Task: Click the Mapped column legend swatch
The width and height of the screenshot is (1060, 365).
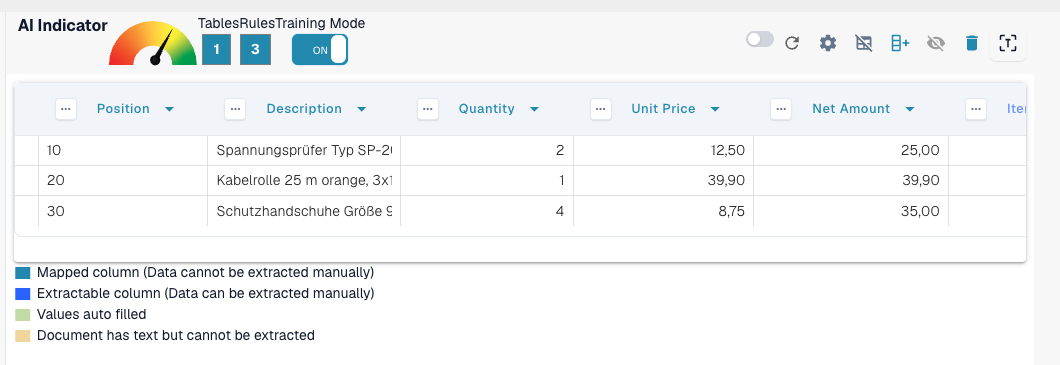Action: pyautogui.click(x=22, y=273)
